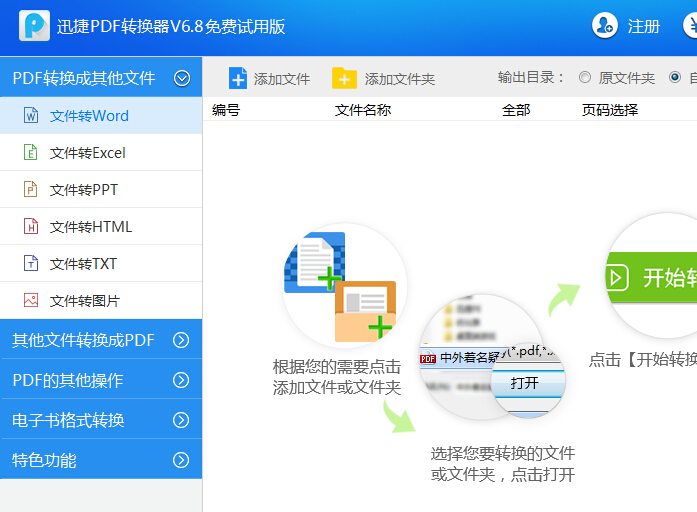Image resolution: width=697 pixels, height=512 pixels.
Task: Click the add-file-and-folder illustration circle
Action: [345, 285]
